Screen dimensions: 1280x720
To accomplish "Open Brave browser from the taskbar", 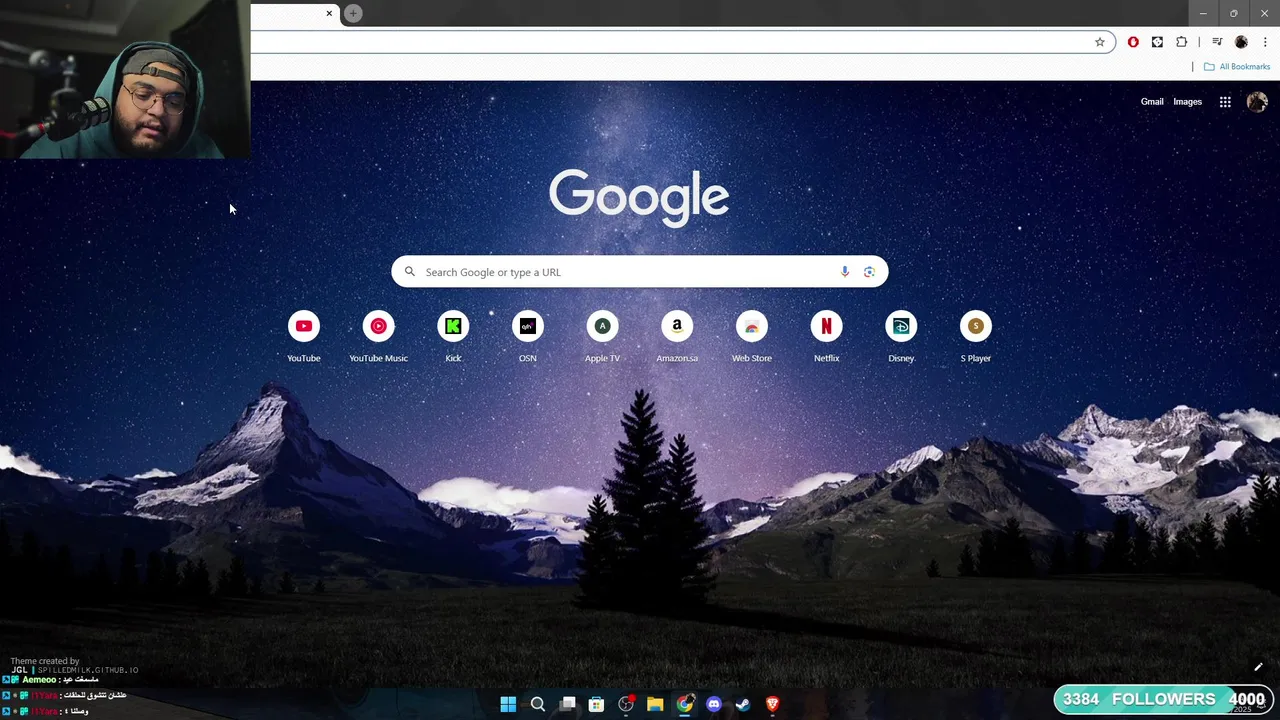I will click(x=772, y=704).
